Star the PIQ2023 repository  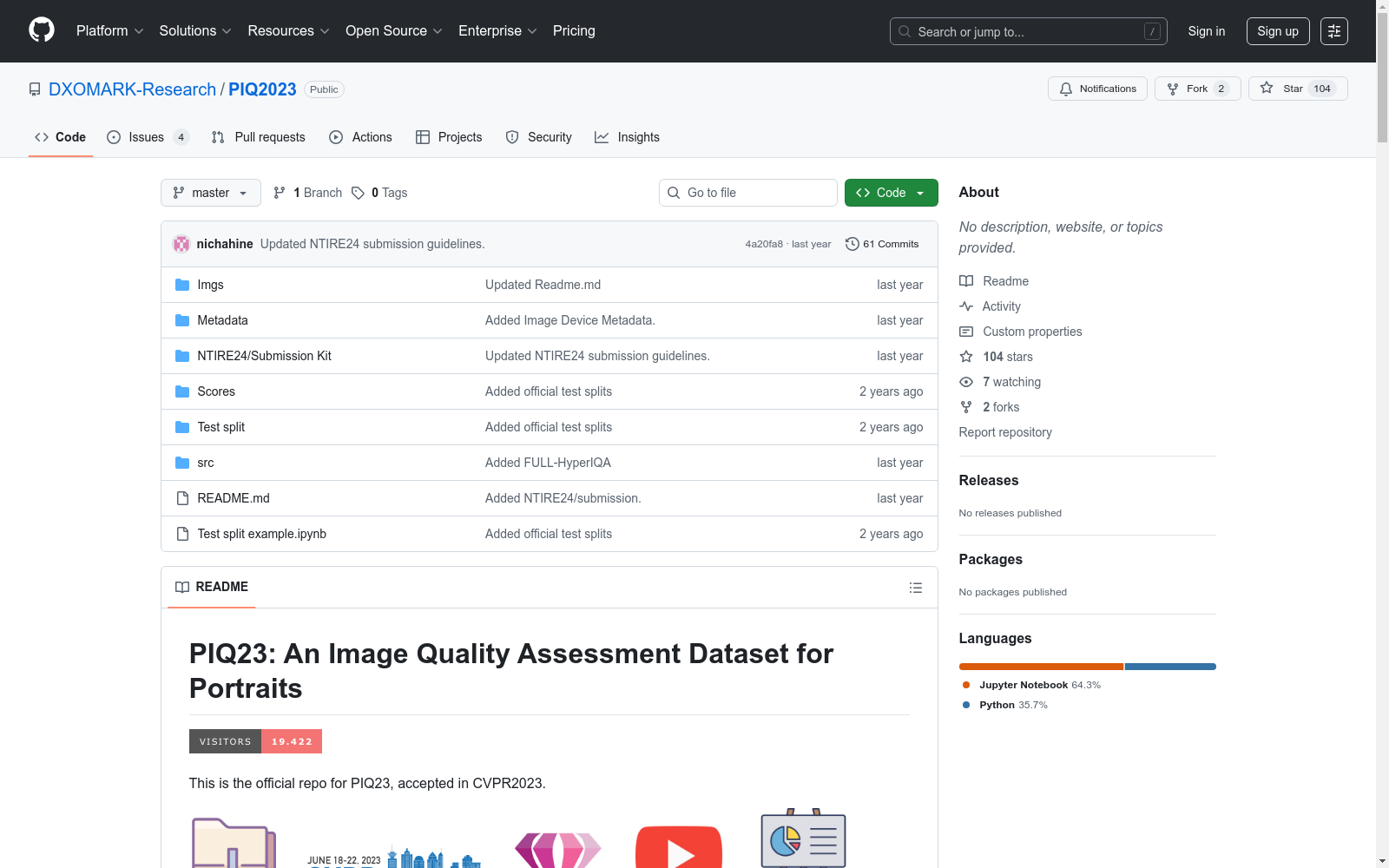[x=1297, y=89]
